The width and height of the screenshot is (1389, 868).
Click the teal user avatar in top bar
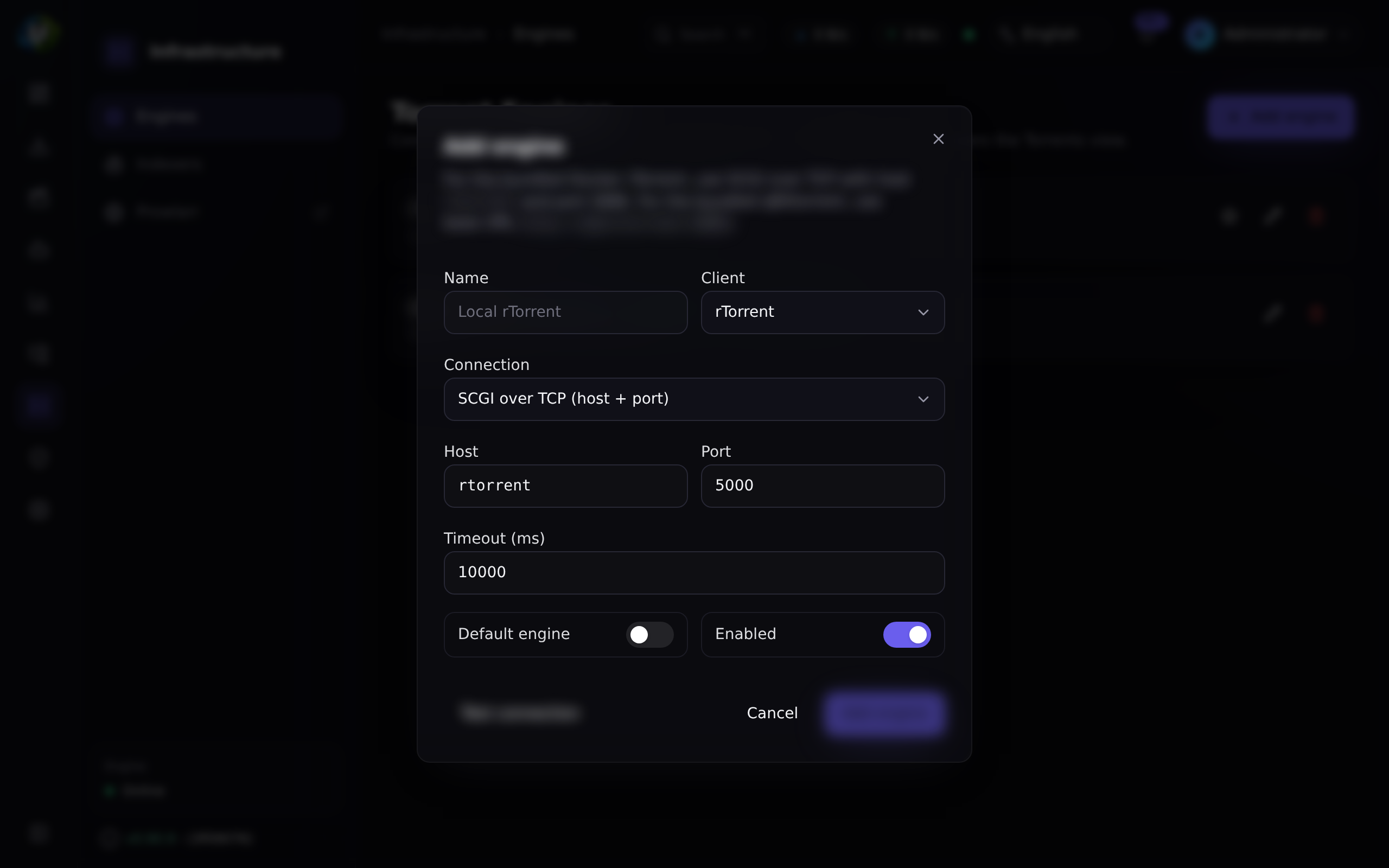point(1199,35)
